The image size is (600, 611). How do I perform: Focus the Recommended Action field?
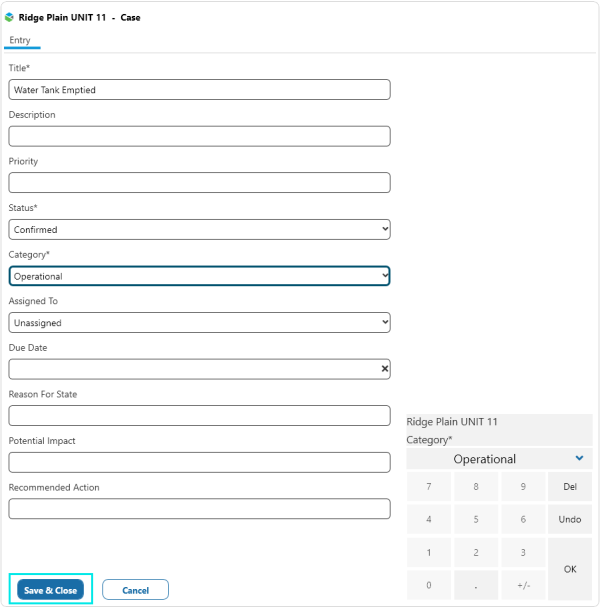[x=199, y=509]
